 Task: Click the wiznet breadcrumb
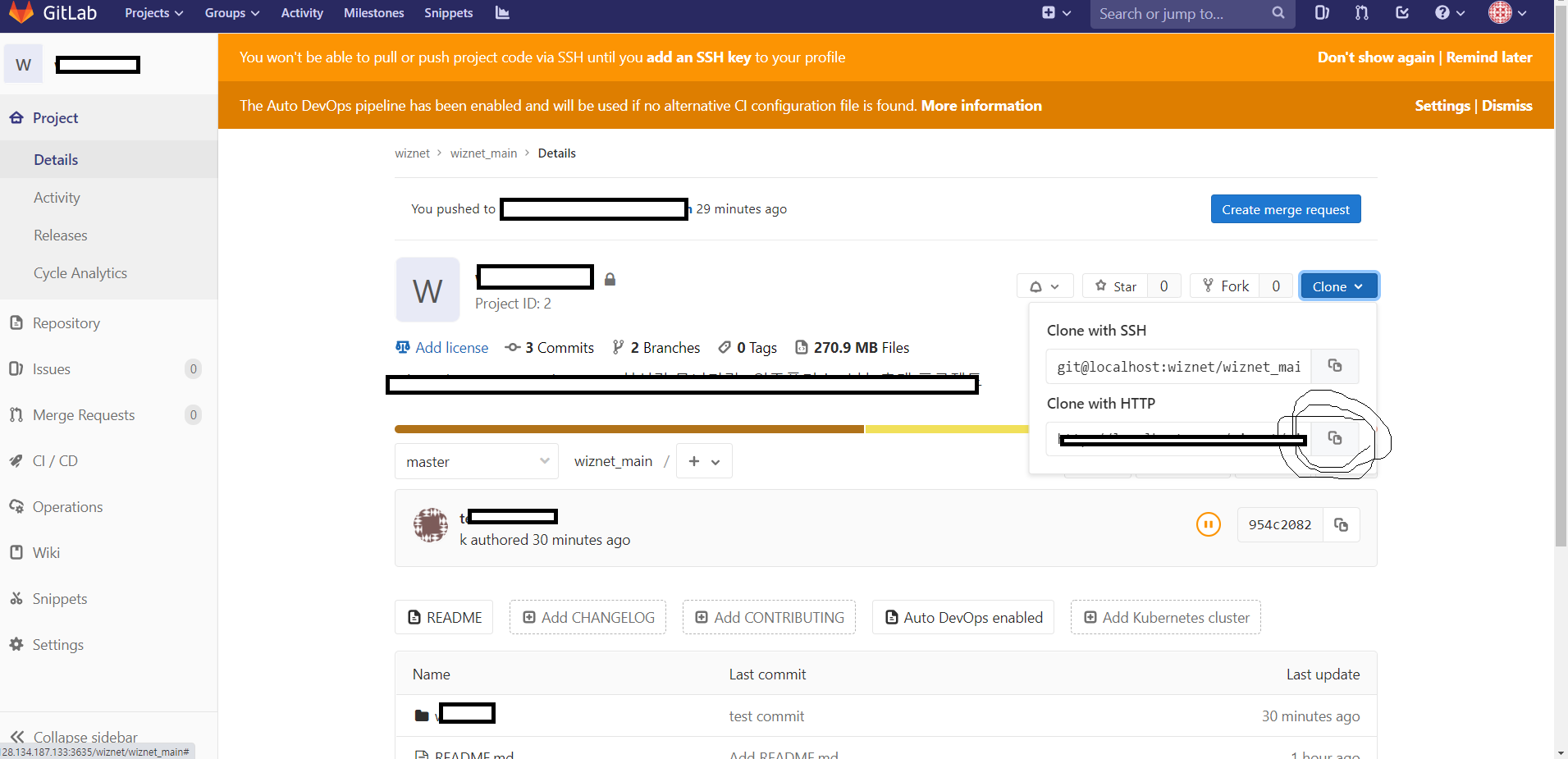click(x=412, y=153)
